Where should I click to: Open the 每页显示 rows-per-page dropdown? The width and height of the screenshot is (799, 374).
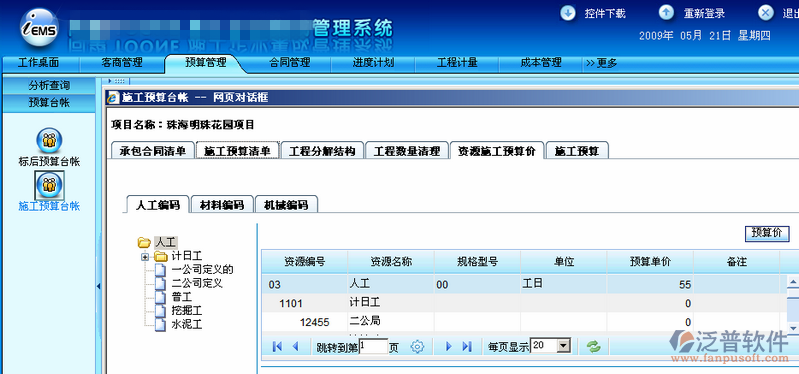[563, 346]
